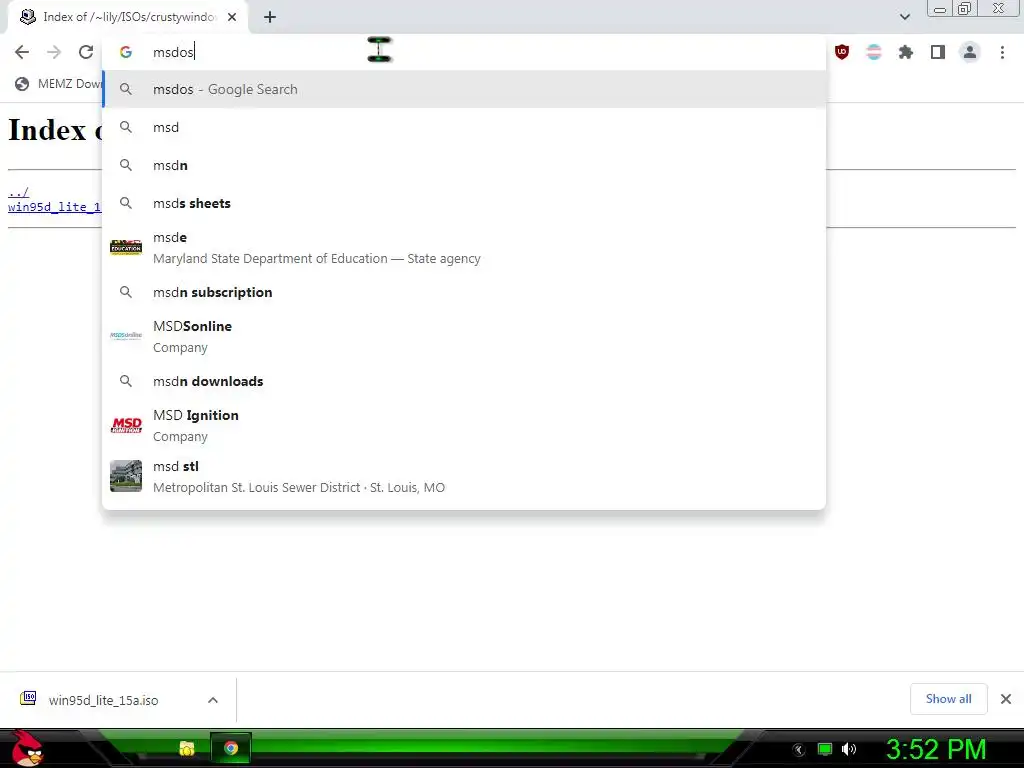Image resolution: width=1024 pixels, height=768 pixels.
Task: Click the forward navigation arrow
Action: tap(54, 52)
